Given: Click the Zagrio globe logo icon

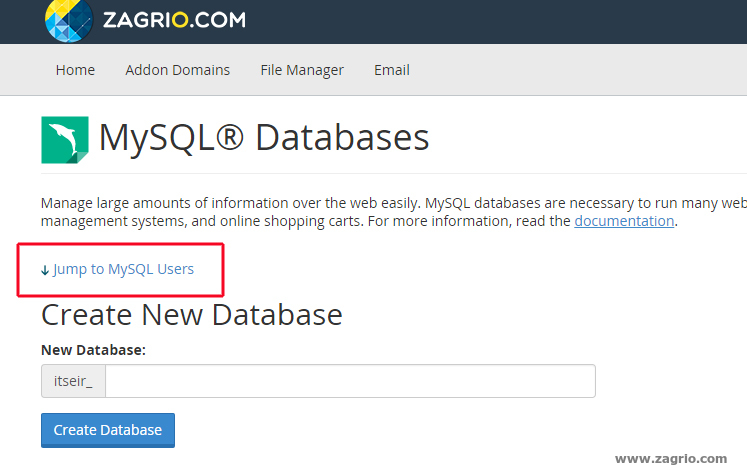Looking at the screenshot, I should pyautogui.click(x=69, y=21).
